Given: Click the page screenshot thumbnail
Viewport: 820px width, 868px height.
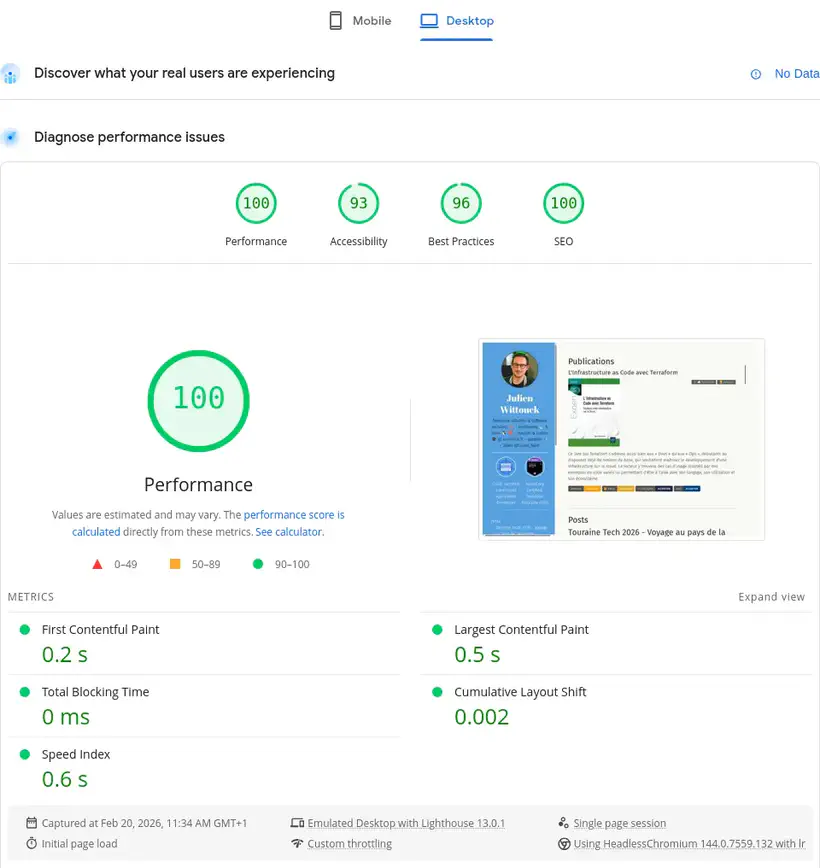Looking at the screenshot, I should pyautogui.click(x=620, y=438).
